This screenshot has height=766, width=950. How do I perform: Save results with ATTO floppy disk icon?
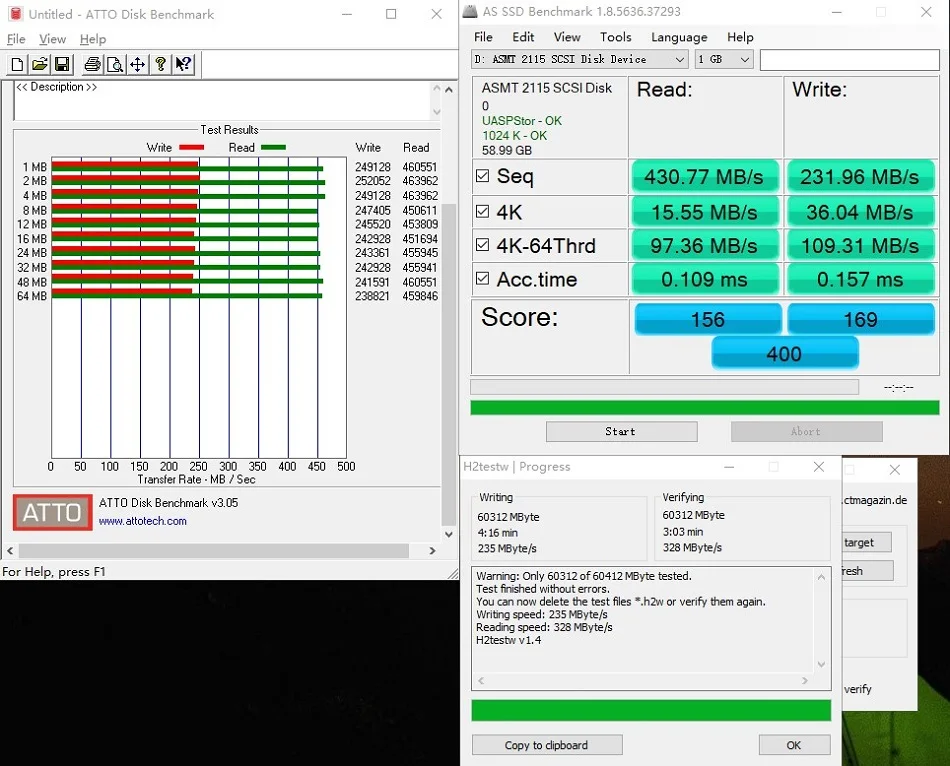pos(62,64)
